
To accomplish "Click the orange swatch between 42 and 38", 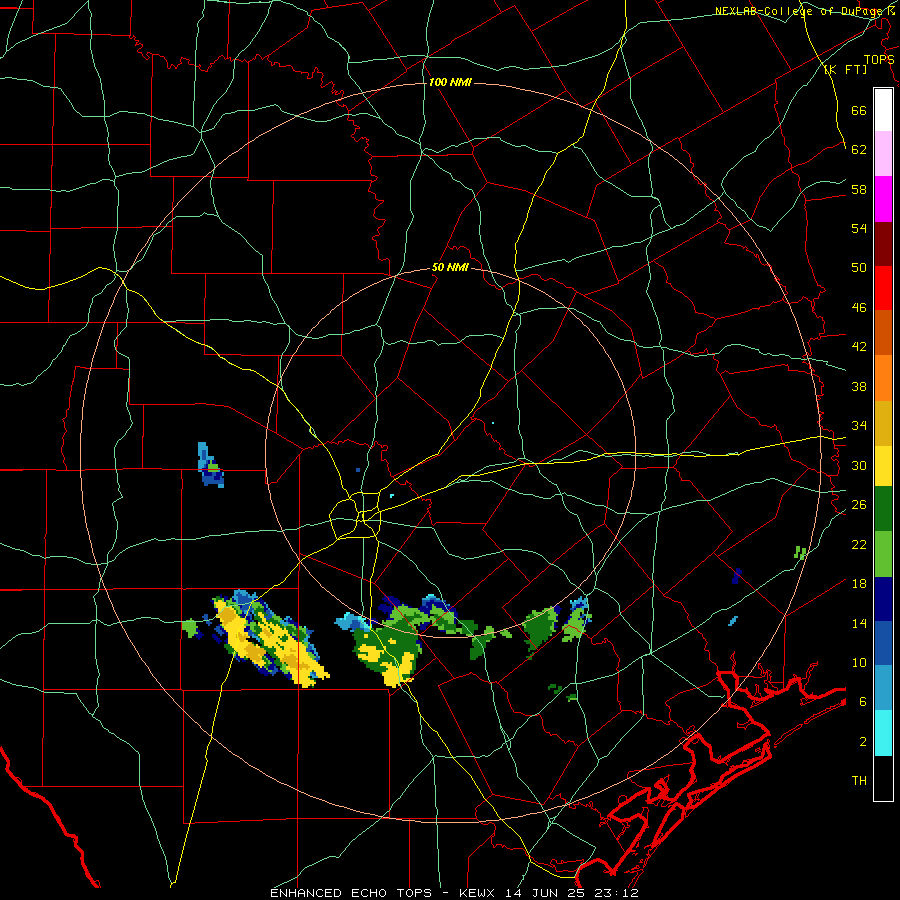I will tap(883, 378).
